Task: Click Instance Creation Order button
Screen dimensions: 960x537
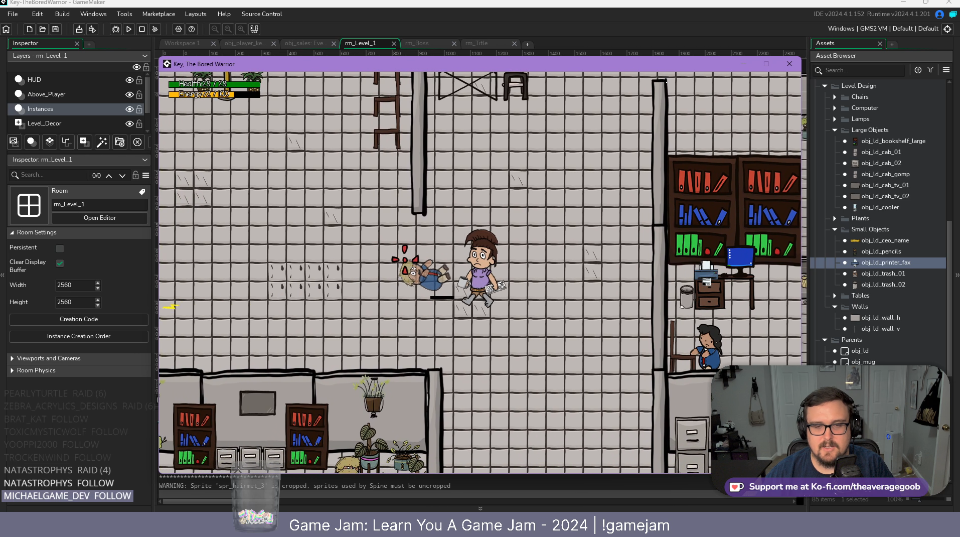Action: click(78, 336)
